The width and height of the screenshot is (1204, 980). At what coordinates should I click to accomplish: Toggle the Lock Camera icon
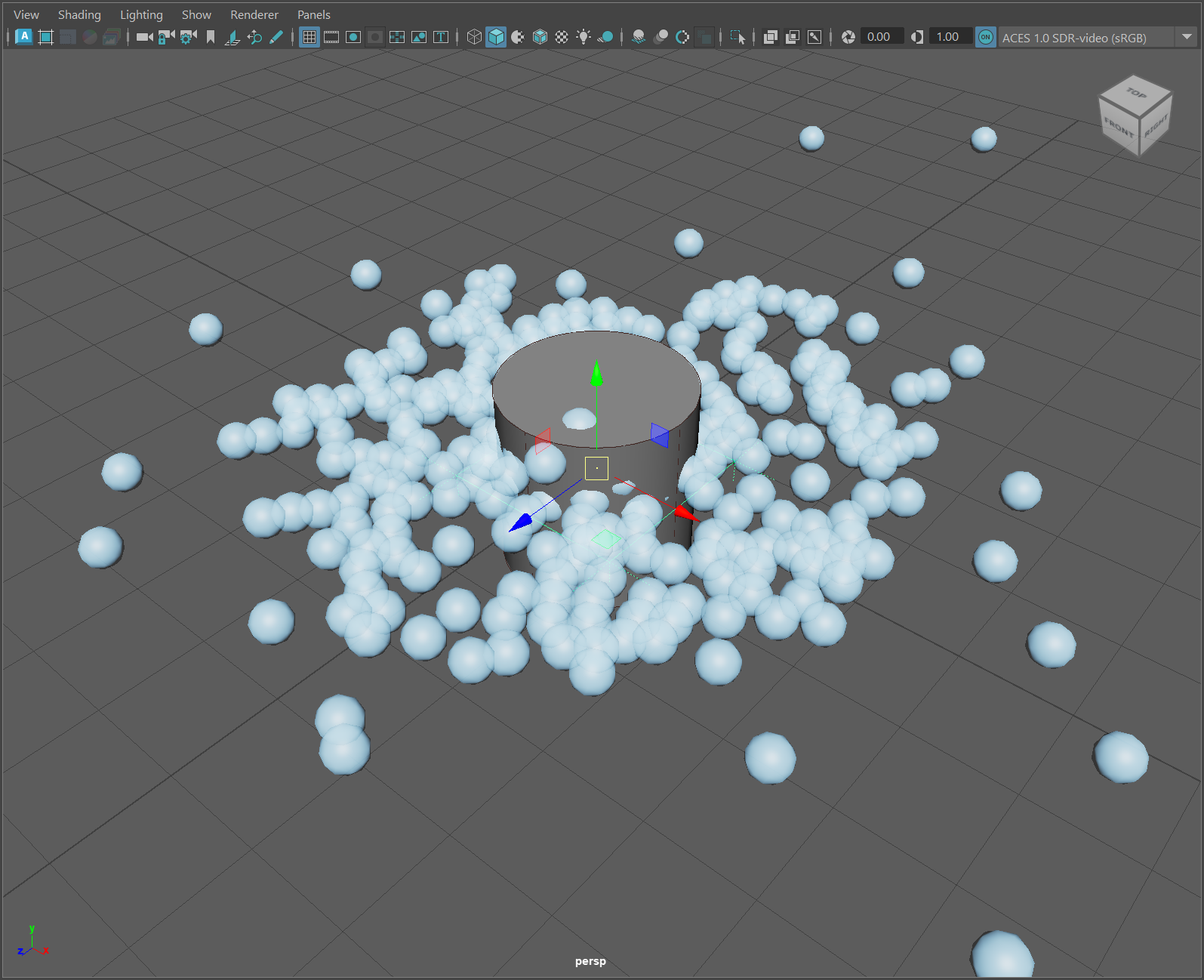pos(166,37)
